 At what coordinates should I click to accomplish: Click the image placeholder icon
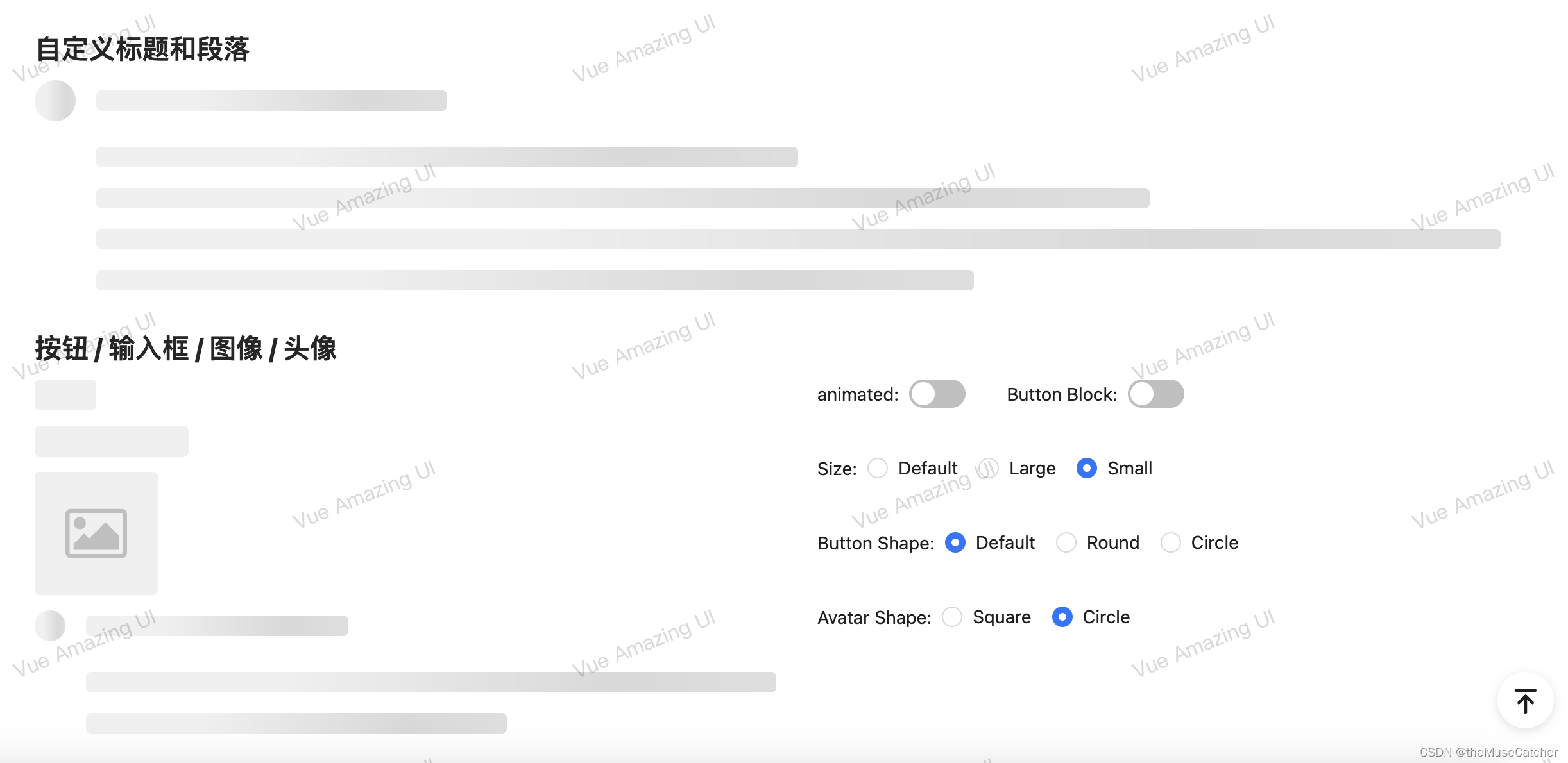(x=97, y=532)
